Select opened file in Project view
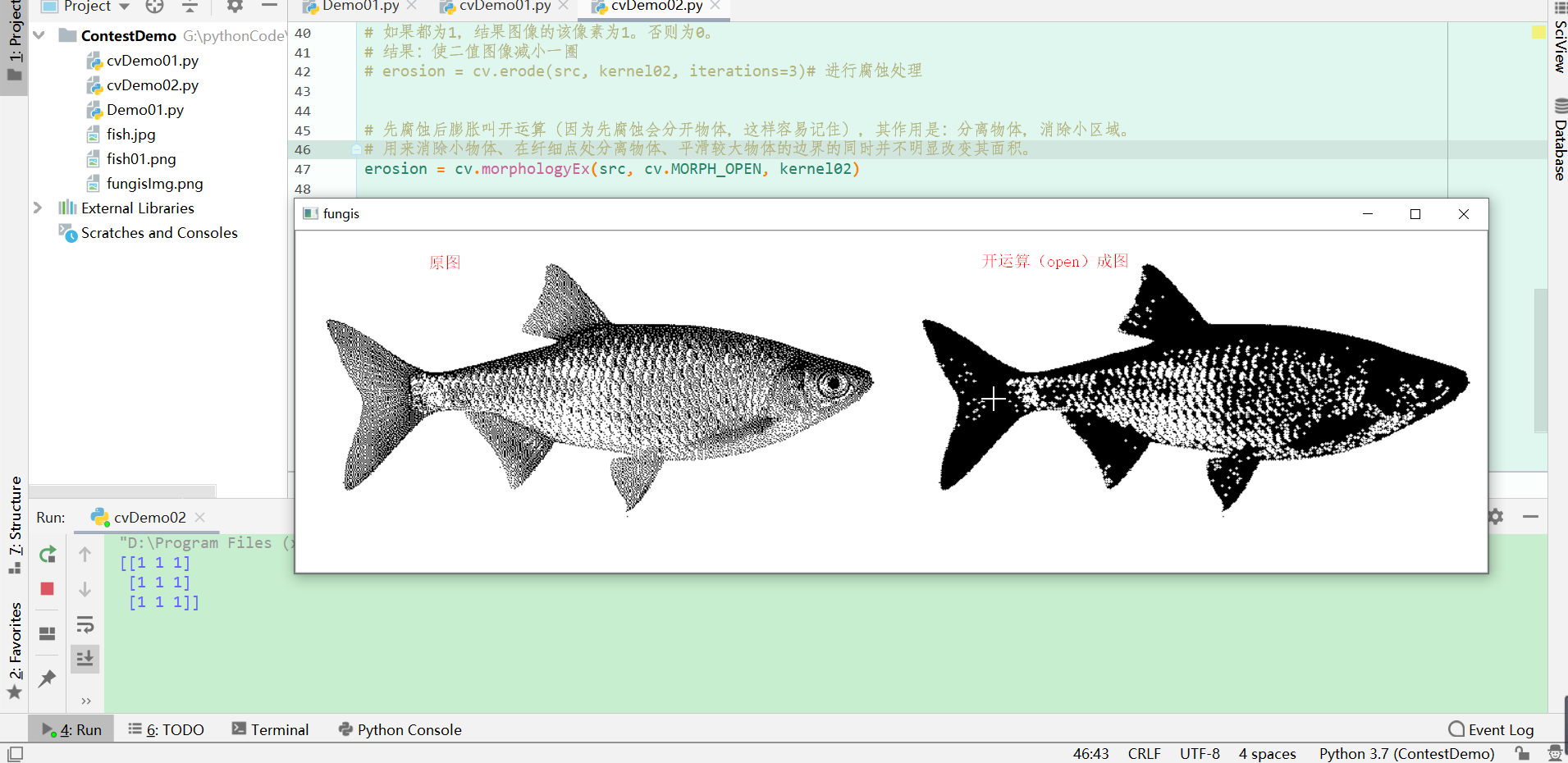The height and width of the screenshot is (763, 1568). (153, 7)
